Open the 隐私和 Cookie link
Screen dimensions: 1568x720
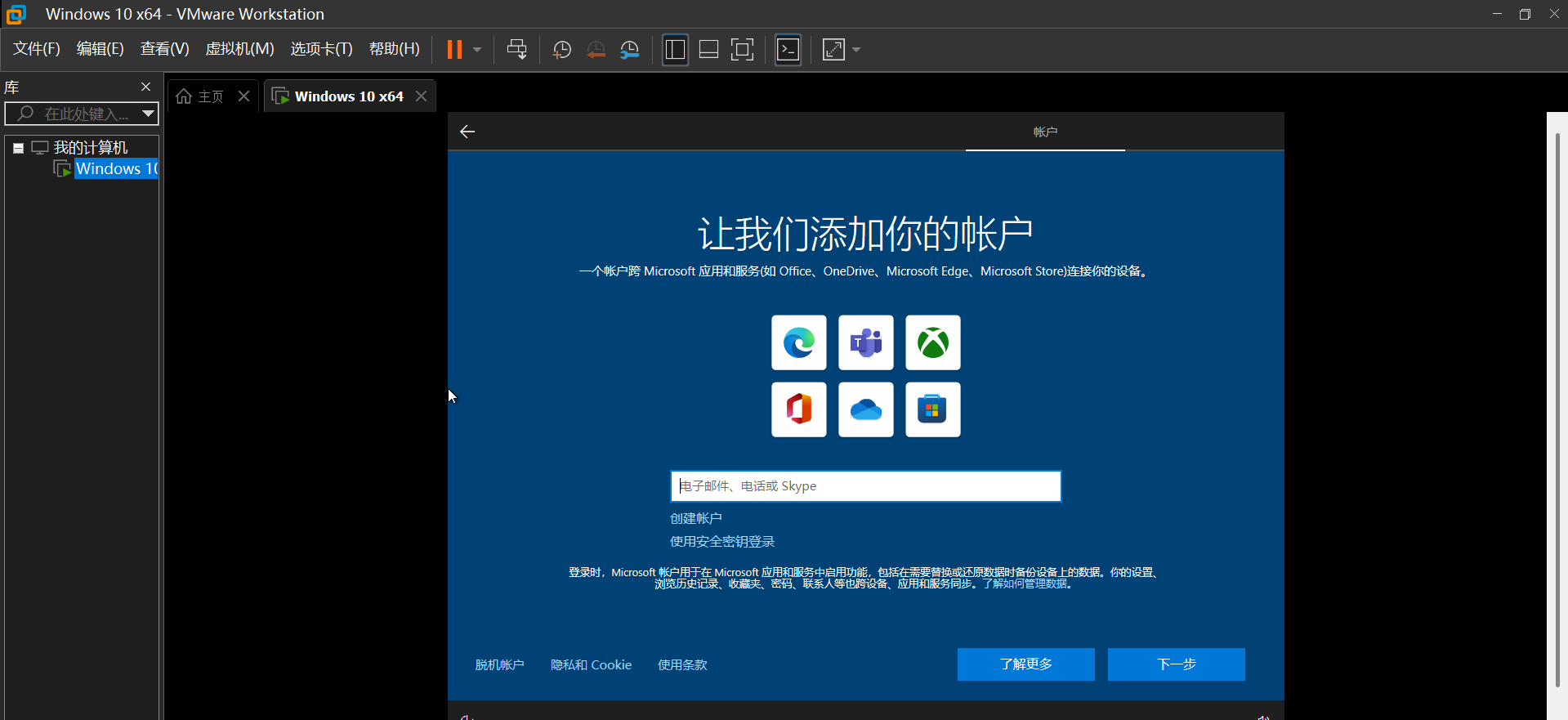click(592, 665)
